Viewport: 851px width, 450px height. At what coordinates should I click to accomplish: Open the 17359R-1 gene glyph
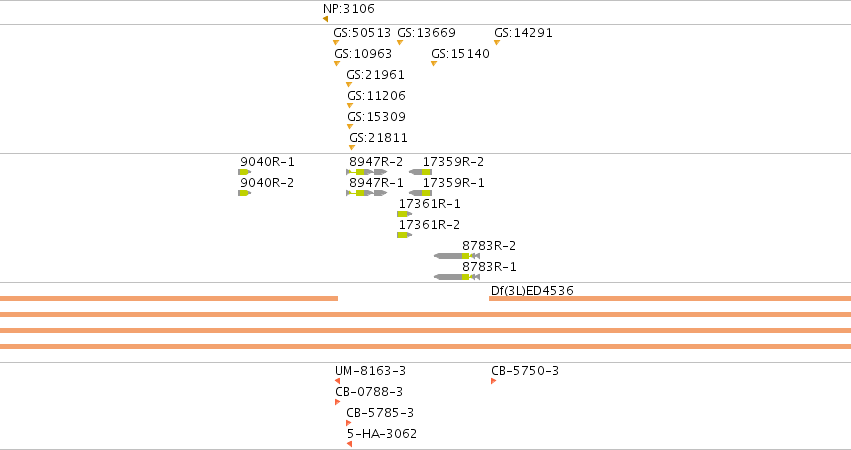point(420,193)
